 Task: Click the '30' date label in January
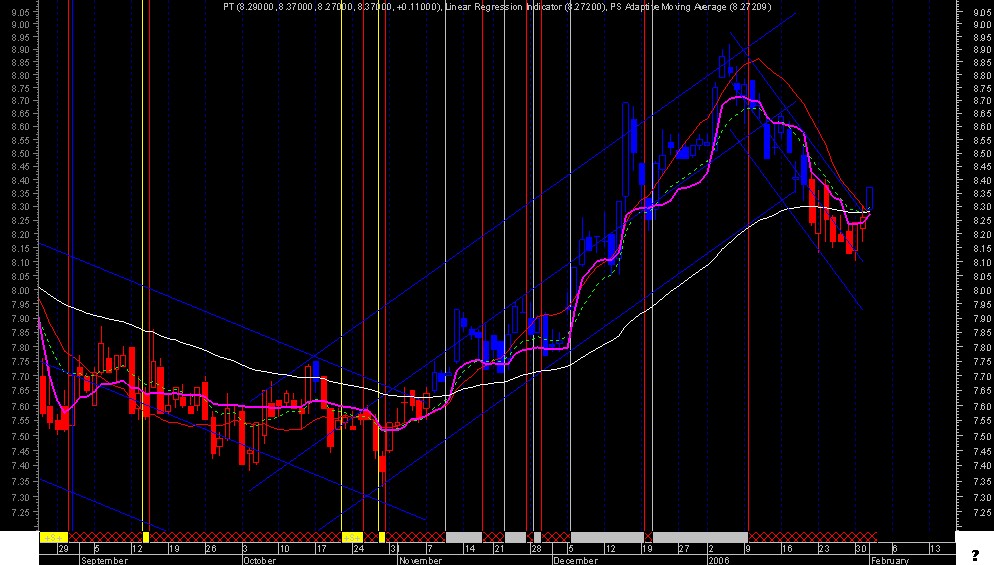(860, 549)
